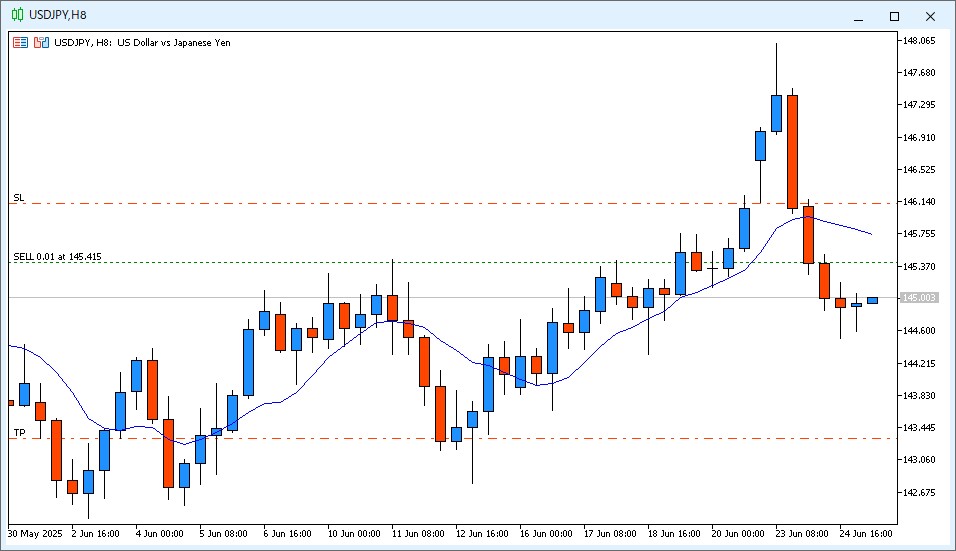Click the 4 Jun 00:00 time label
956x551 pixels.
pos(159,533)
